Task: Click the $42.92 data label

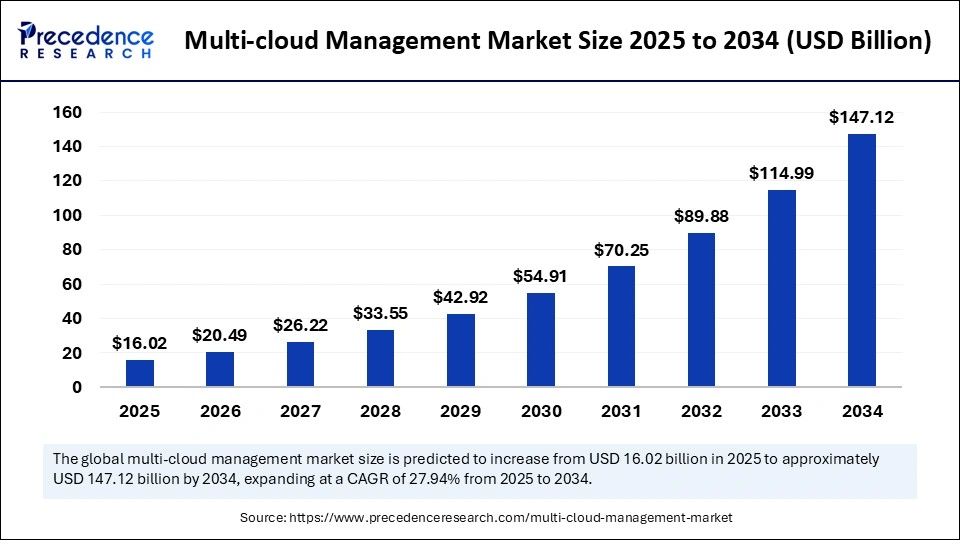Action: (x=460, y=298)
